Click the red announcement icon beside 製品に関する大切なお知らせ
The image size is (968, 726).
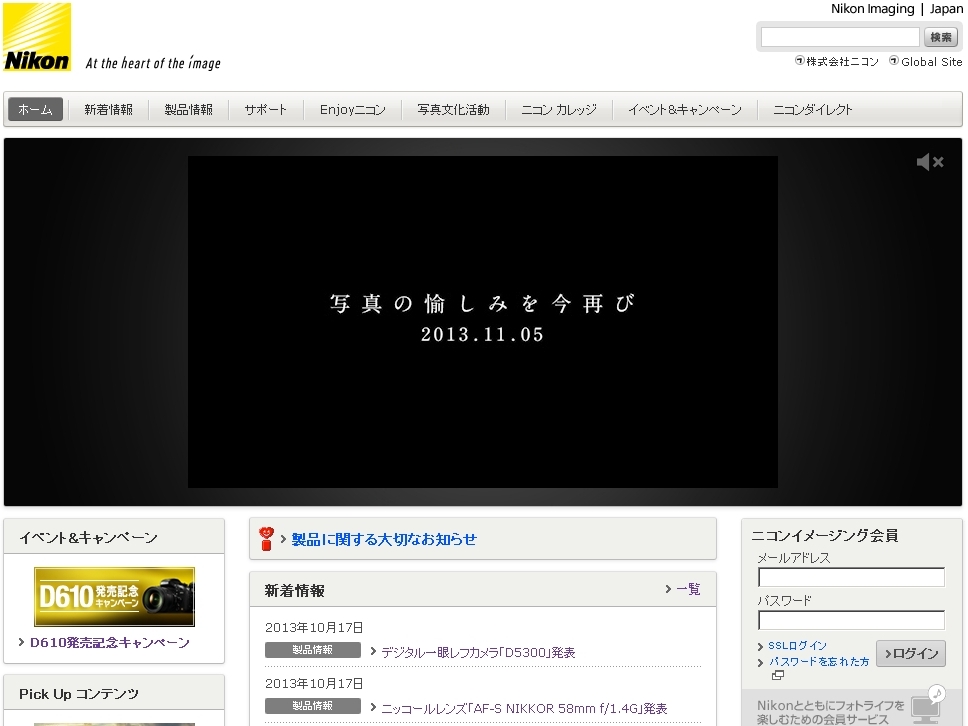[x=266, y=539]
